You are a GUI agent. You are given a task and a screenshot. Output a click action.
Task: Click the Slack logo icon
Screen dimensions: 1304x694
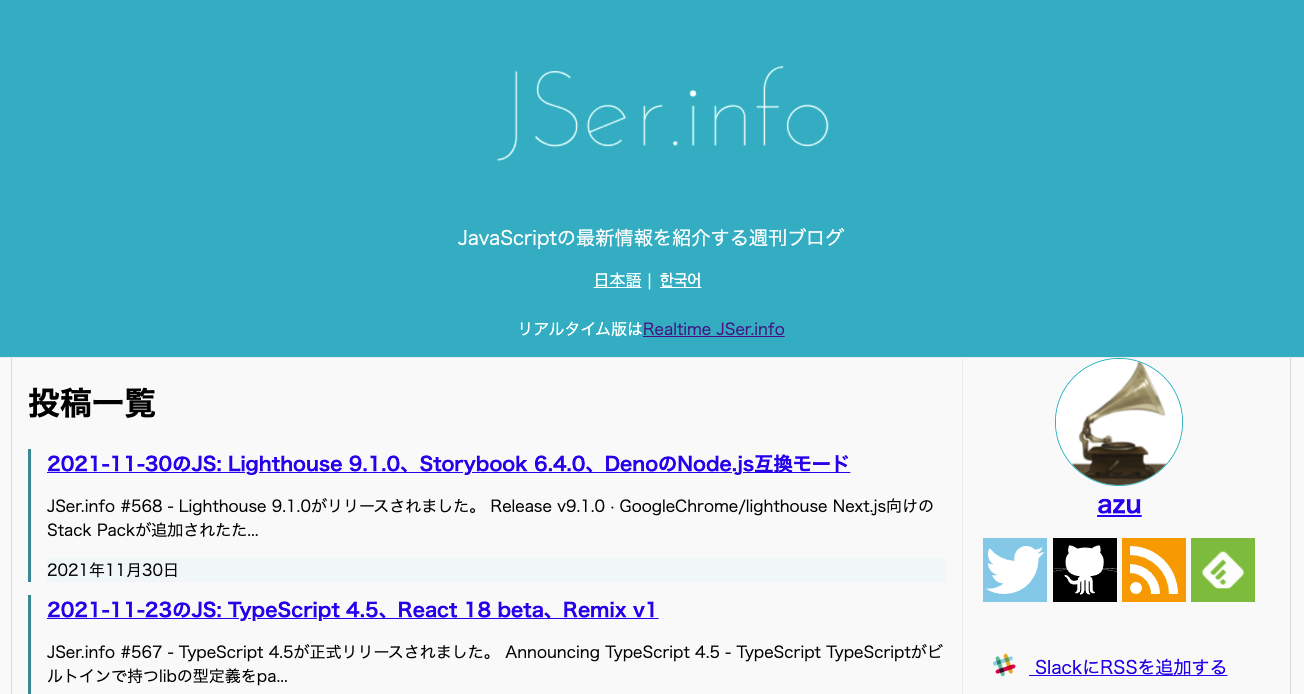(1004, 666)
